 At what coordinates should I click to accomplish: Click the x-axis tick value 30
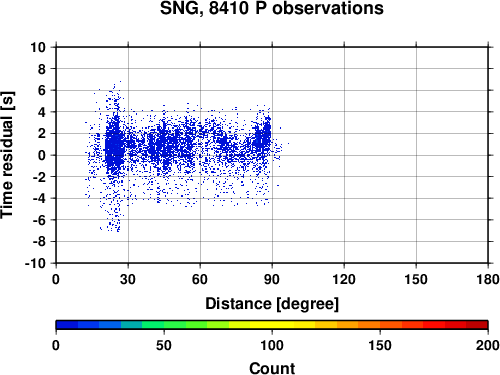click(128, 279)
